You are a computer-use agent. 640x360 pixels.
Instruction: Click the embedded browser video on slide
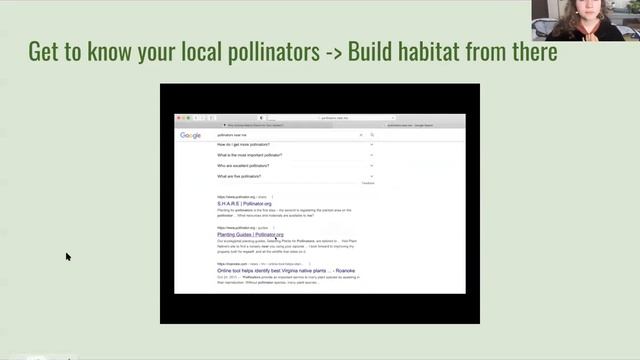[x=320, y=204]
